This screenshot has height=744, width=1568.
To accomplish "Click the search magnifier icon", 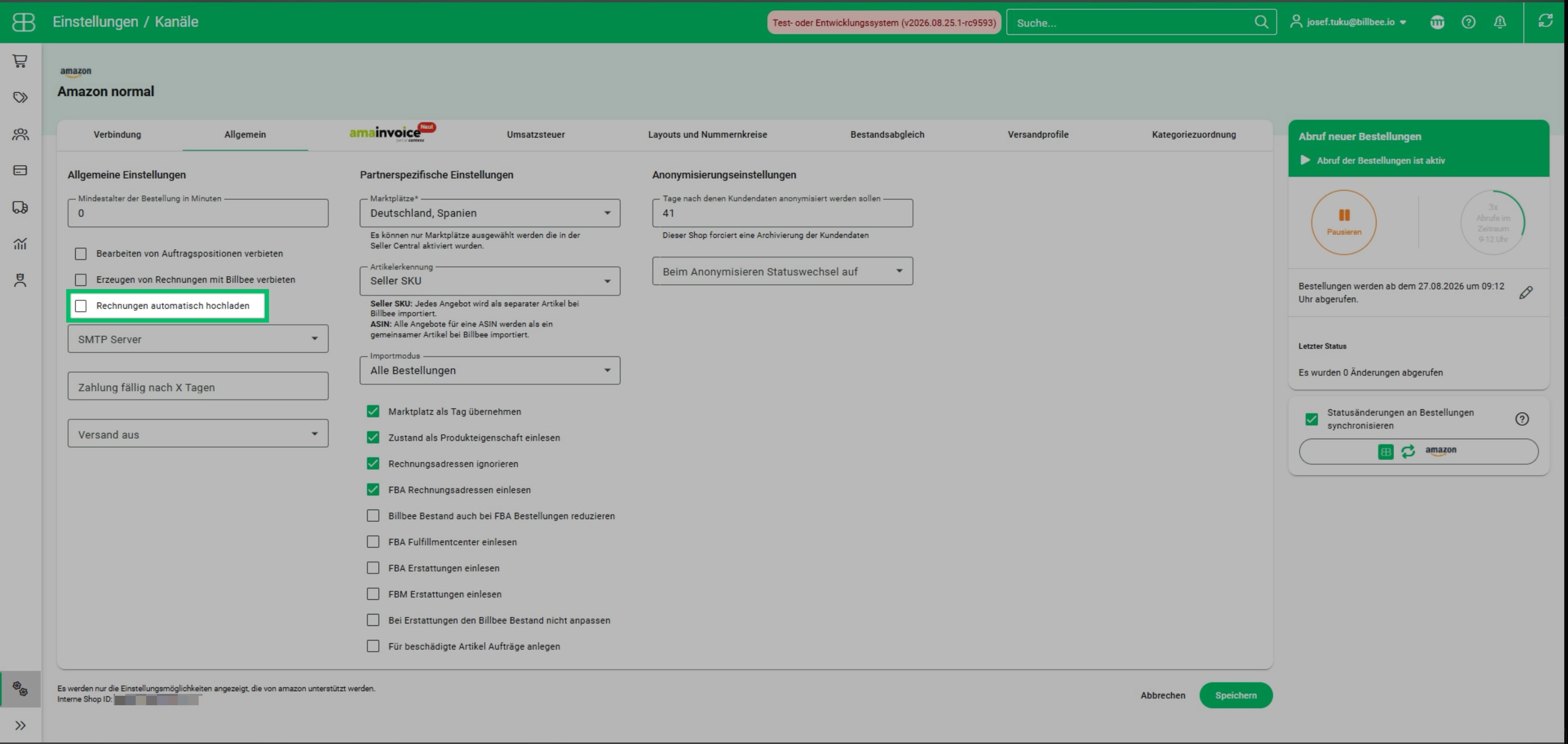I will coord(1261,23).
